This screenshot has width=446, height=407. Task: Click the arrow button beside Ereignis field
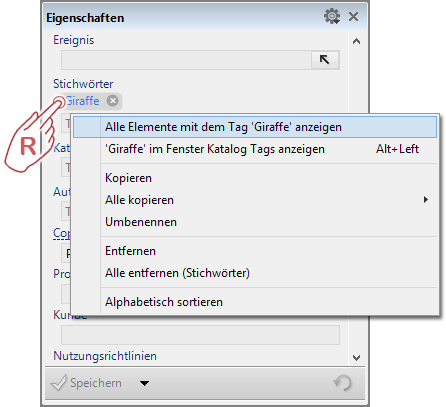point(325,60)
